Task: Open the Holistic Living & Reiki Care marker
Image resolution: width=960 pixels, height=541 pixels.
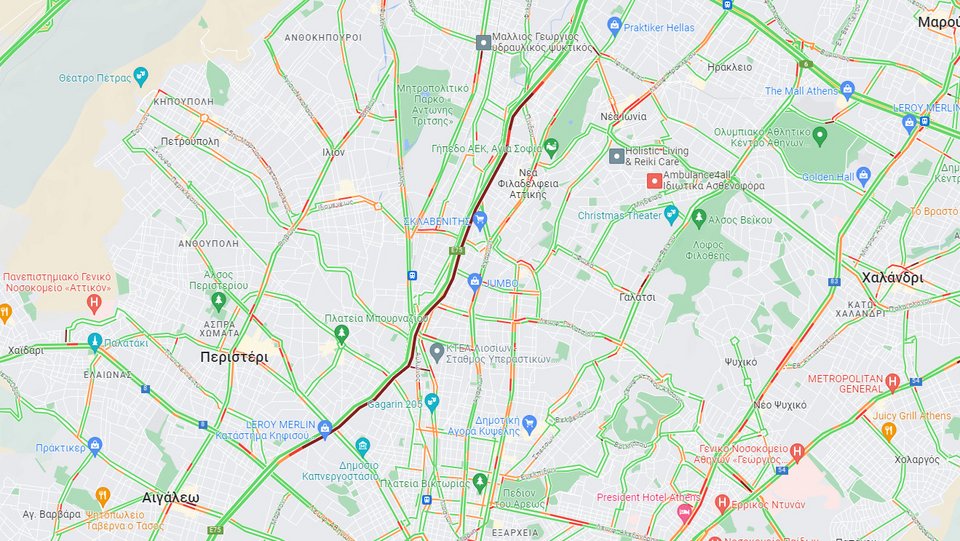Action: (x=617, y=155)
